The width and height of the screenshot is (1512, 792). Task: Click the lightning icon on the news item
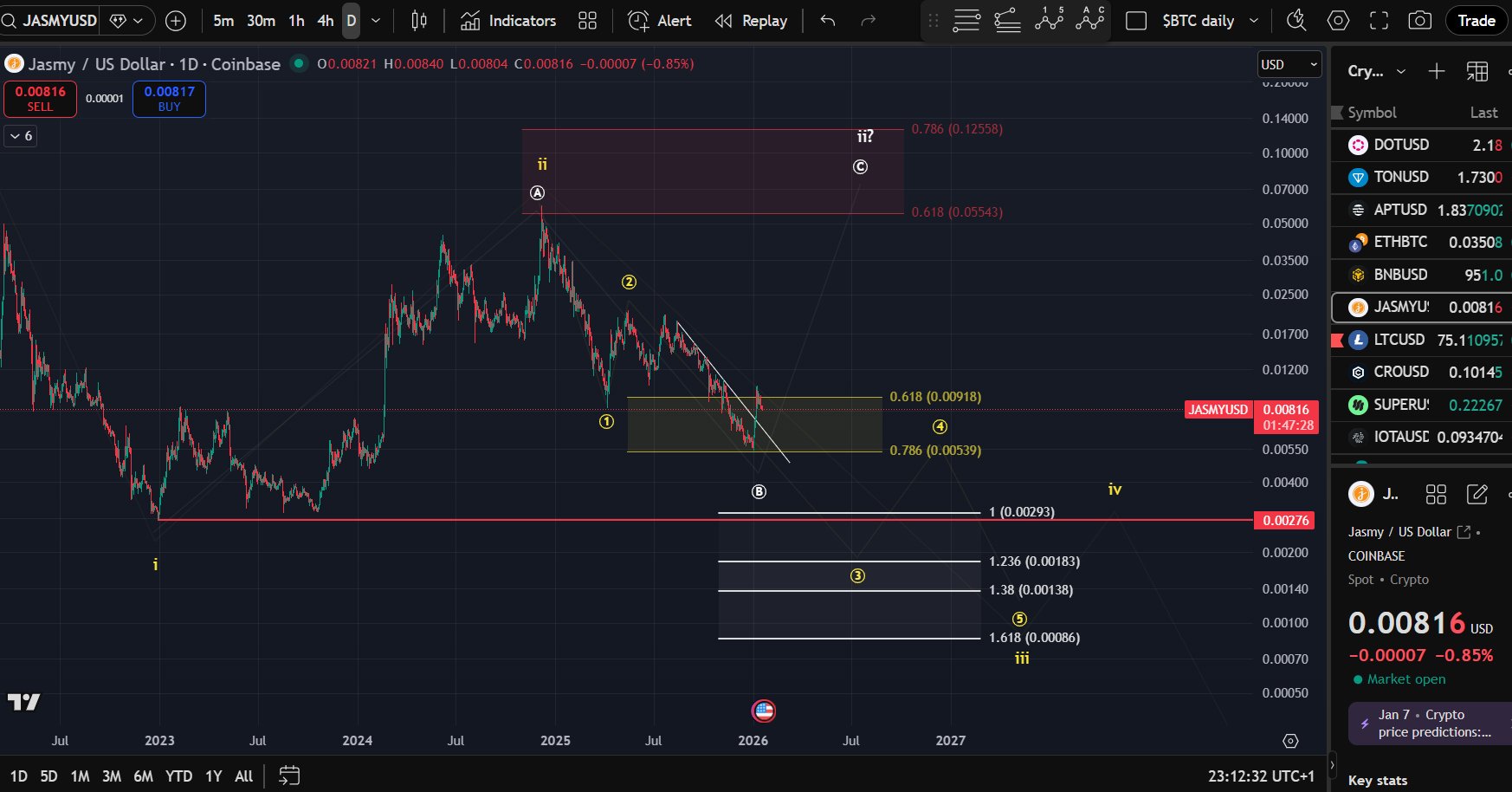(x=1365, y=724)
